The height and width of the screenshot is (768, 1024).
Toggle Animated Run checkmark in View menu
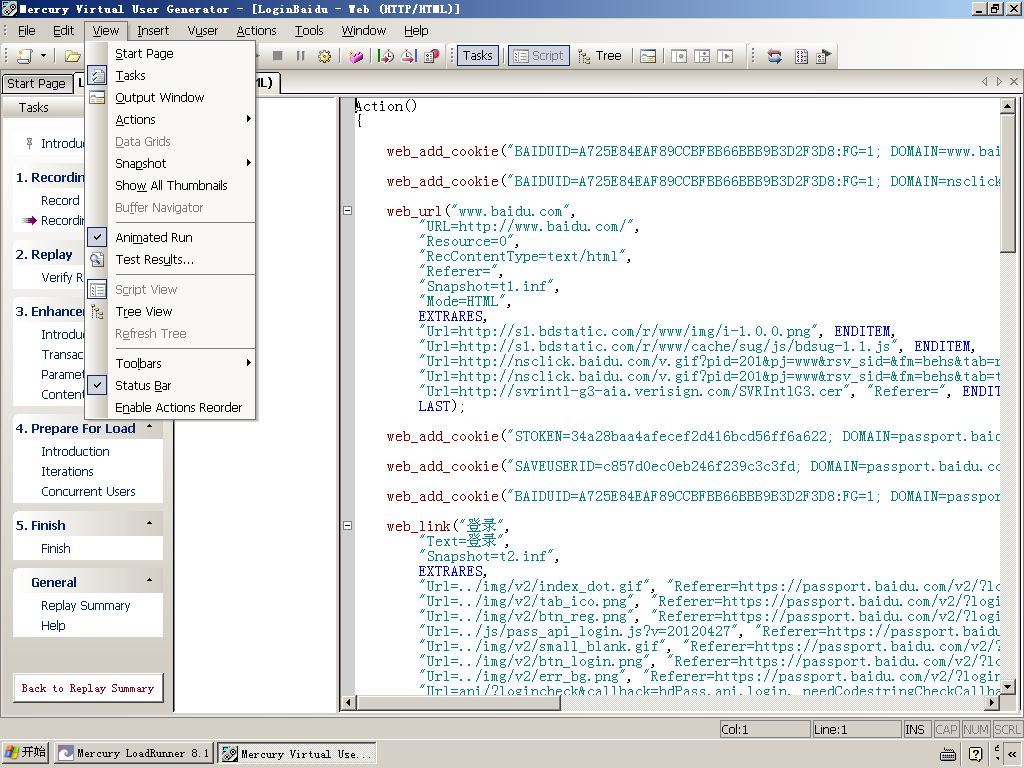pos(97,238)
